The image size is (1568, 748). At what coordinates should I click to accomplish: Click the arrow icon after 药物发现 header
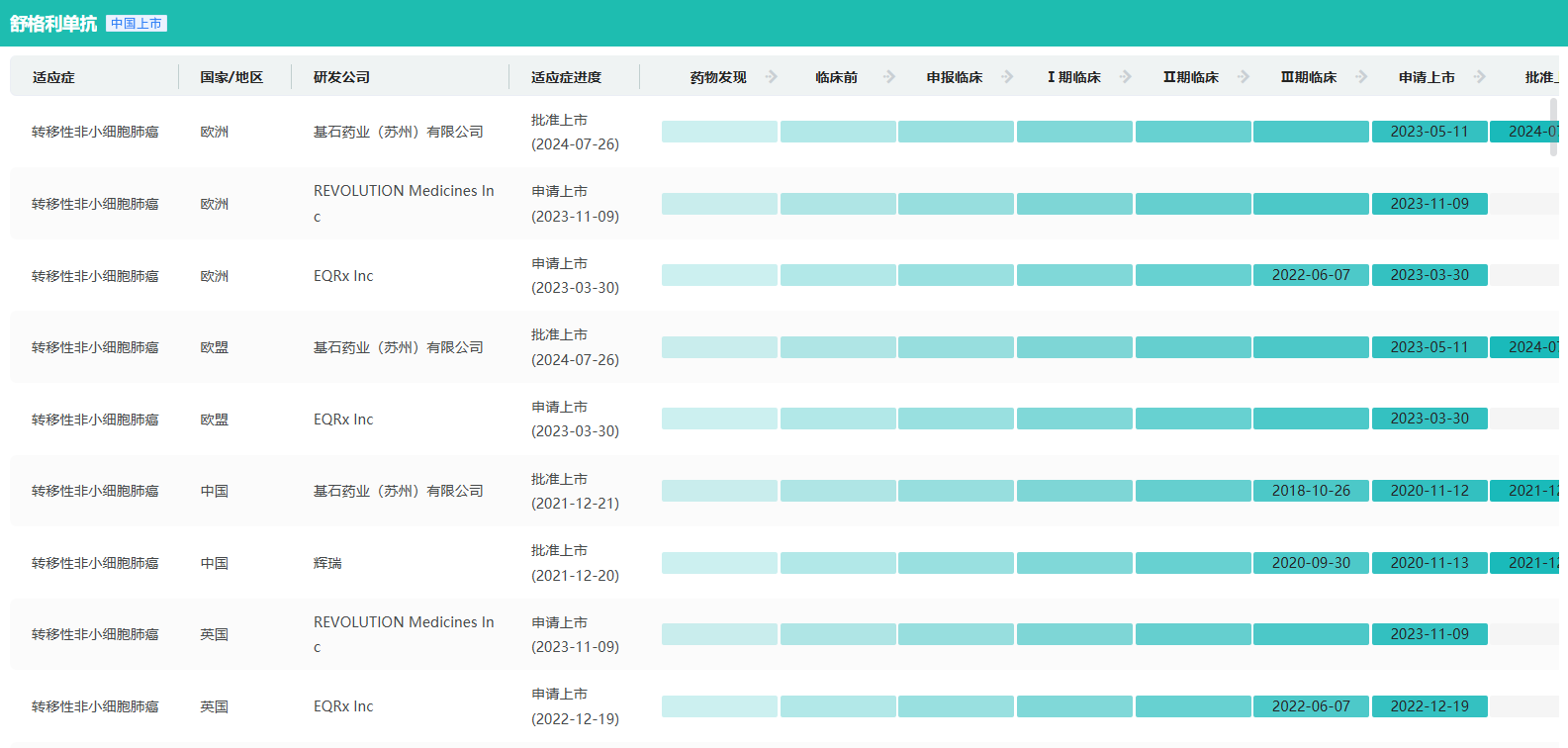772,77
